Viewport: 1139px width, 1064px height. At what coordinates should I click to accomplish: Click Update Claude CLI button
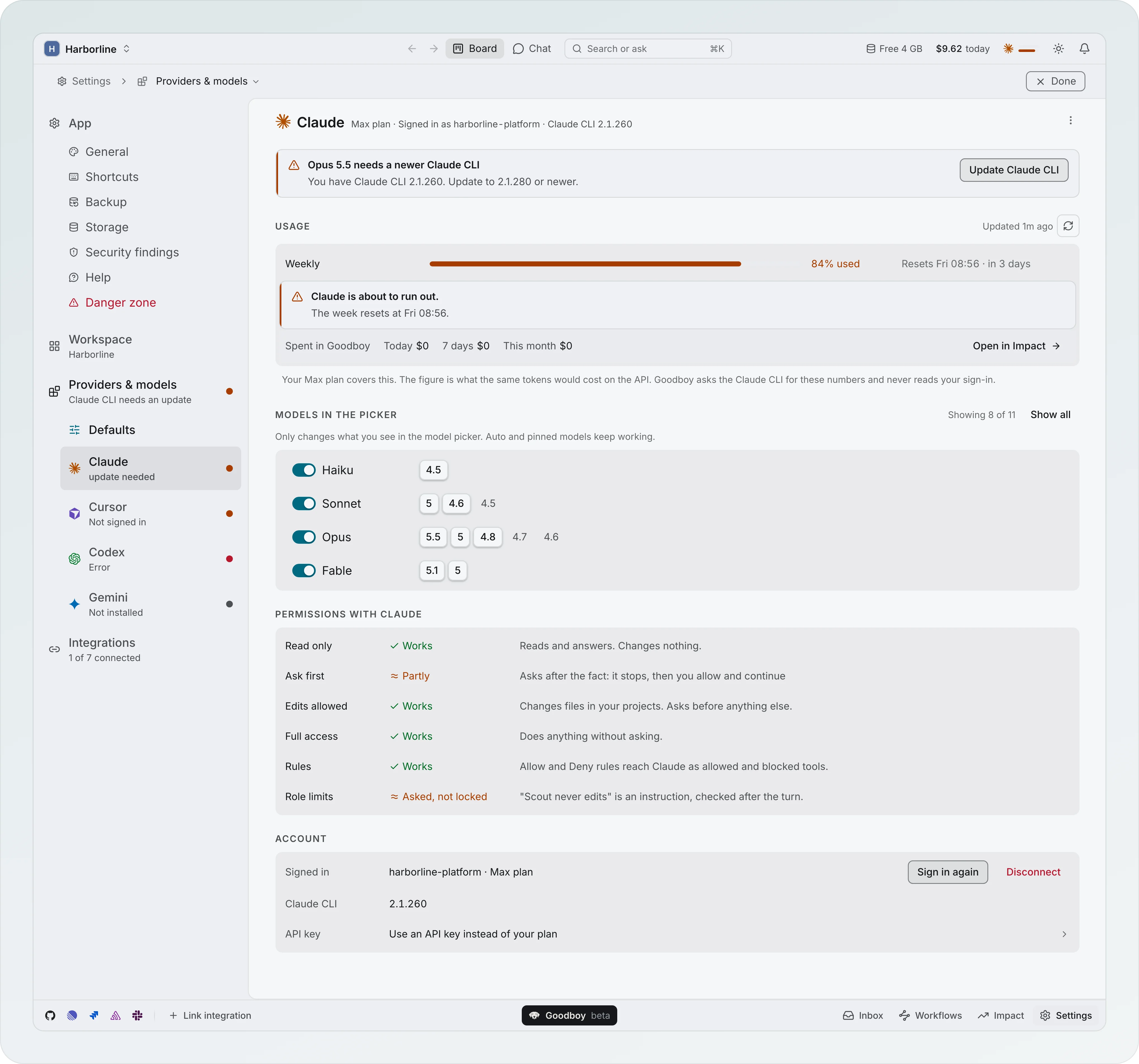[1014, 170]
